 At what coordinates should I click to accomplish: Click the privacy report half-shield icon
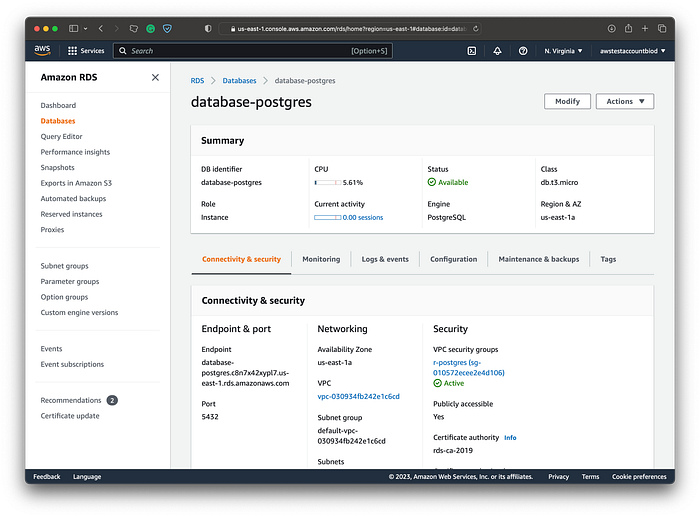point(208,29)
